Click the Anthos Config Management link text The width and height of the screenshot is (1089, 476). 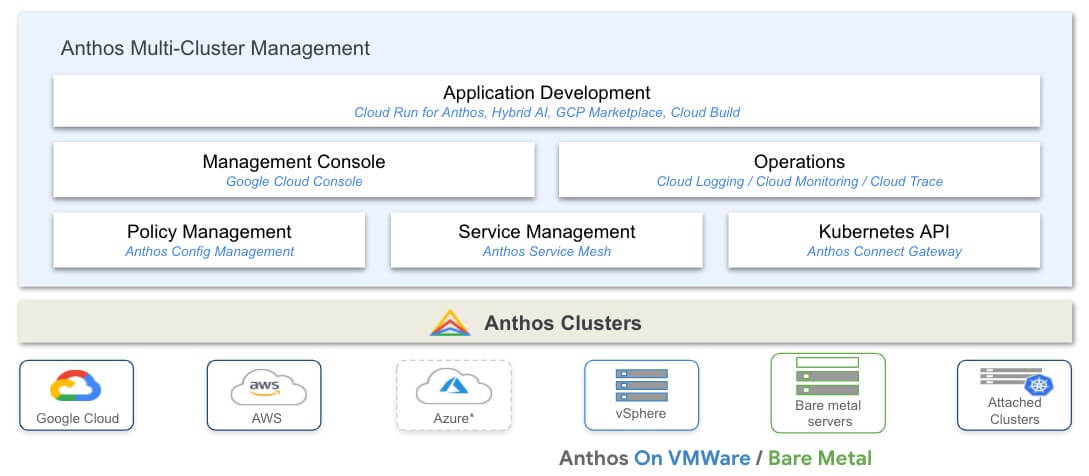[x=209, y=252]
